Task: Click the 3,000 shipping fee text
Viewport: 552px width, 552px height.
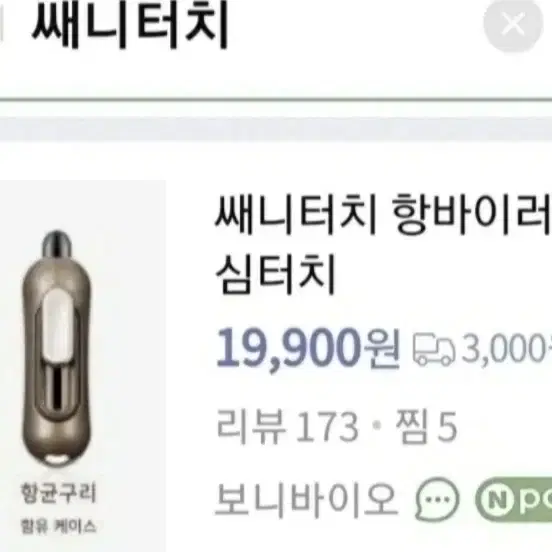Action: point(506,349)
